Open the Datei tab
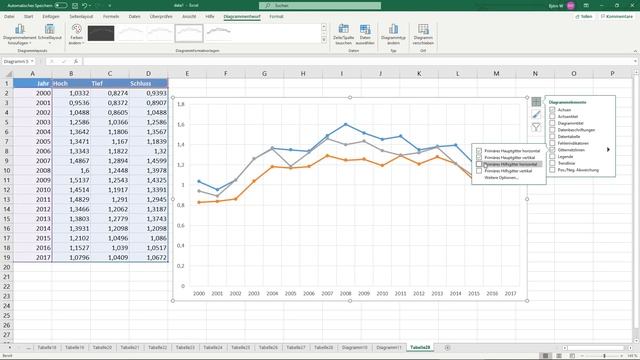 [x=9, y=16]
